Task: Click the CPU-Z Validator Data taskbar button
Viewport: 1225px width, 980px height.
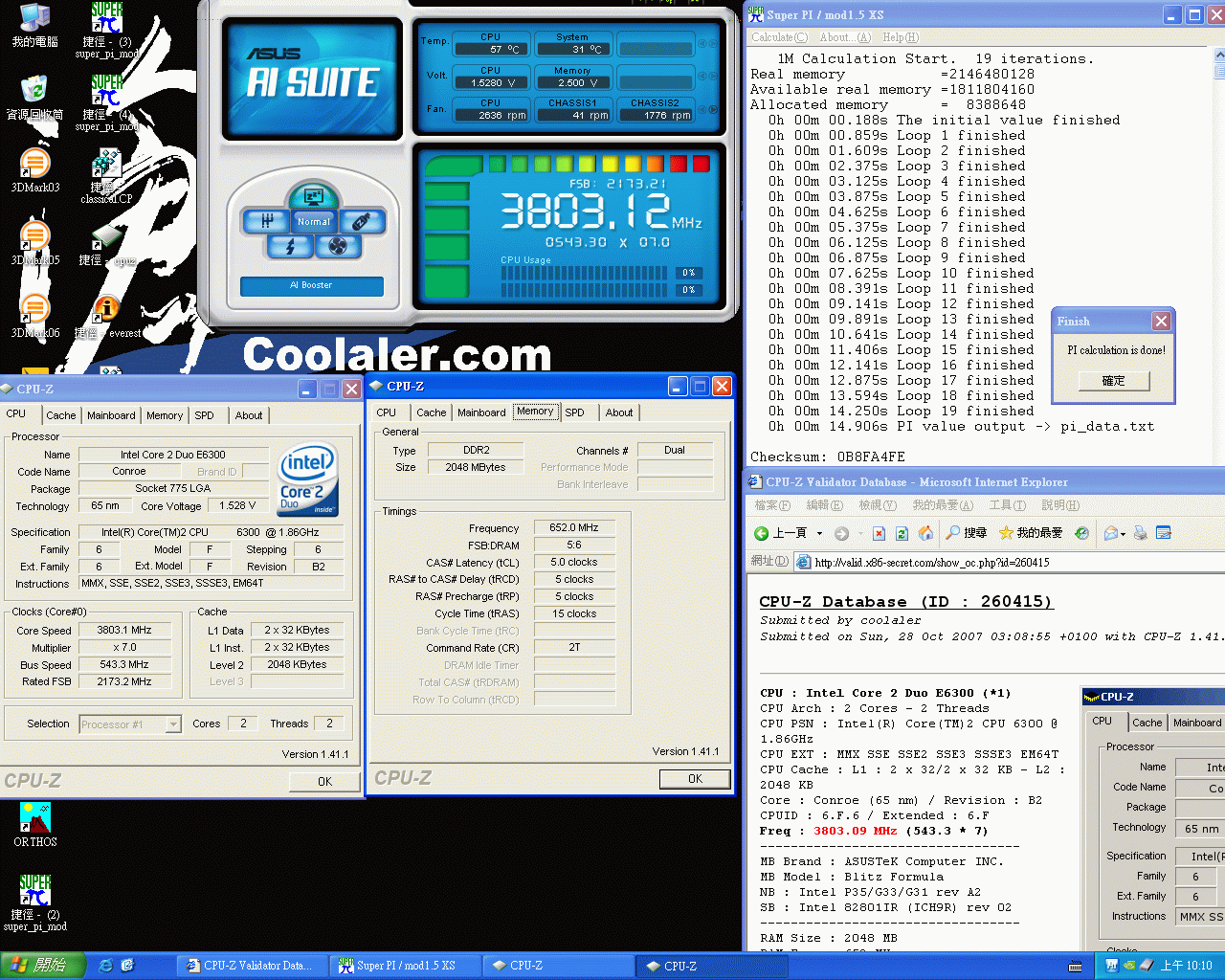Action: 254,966
